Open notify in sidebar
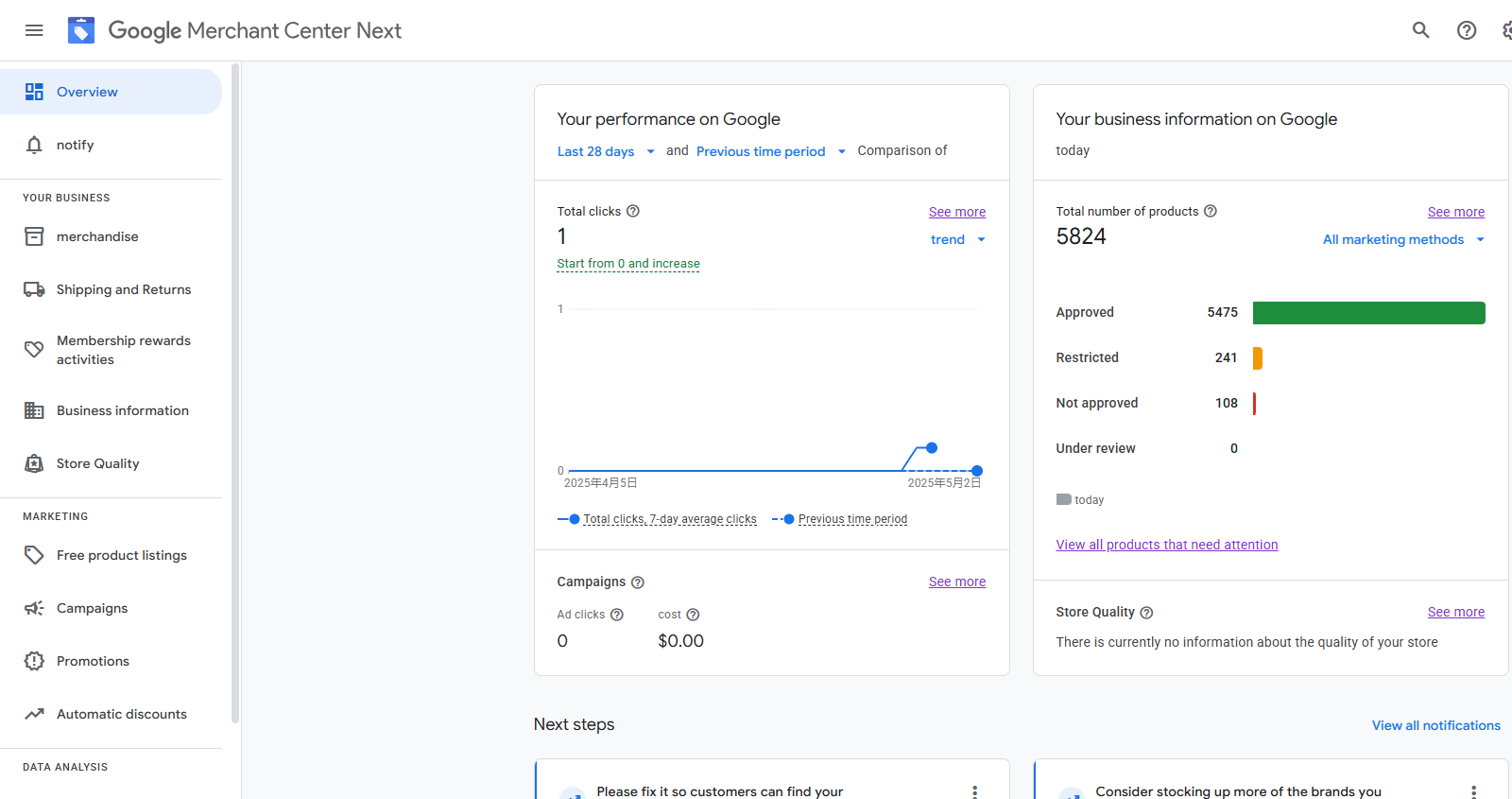Screen dimensions: 1512x799 (111, 145)
